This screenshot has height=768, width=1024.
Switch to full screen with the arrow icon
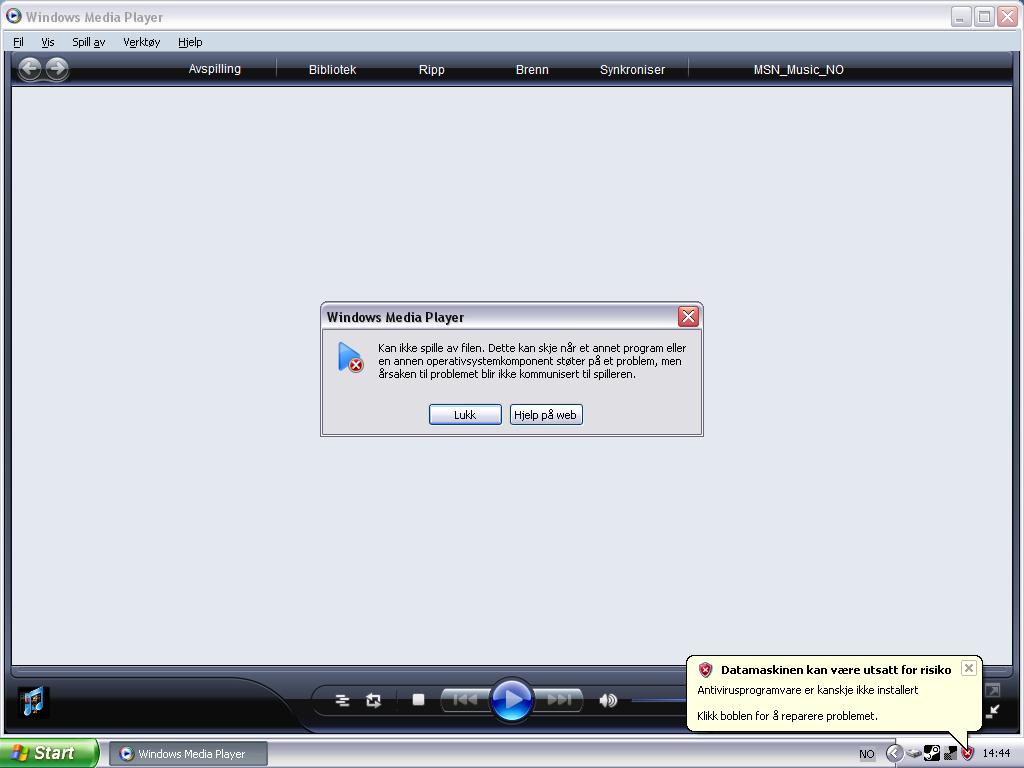click(x=993, y=690)
